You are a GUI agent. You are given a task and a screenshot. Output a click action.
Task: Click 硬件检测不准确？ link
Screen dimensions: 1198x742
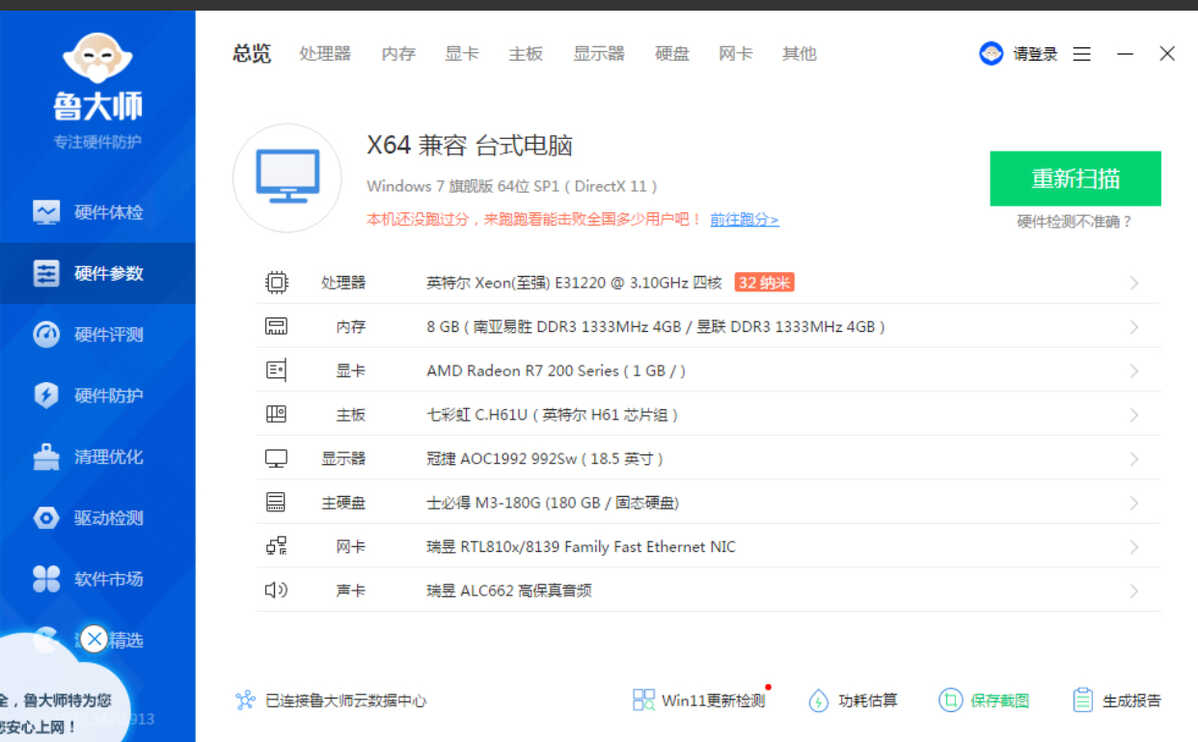tap(1074, 222)
